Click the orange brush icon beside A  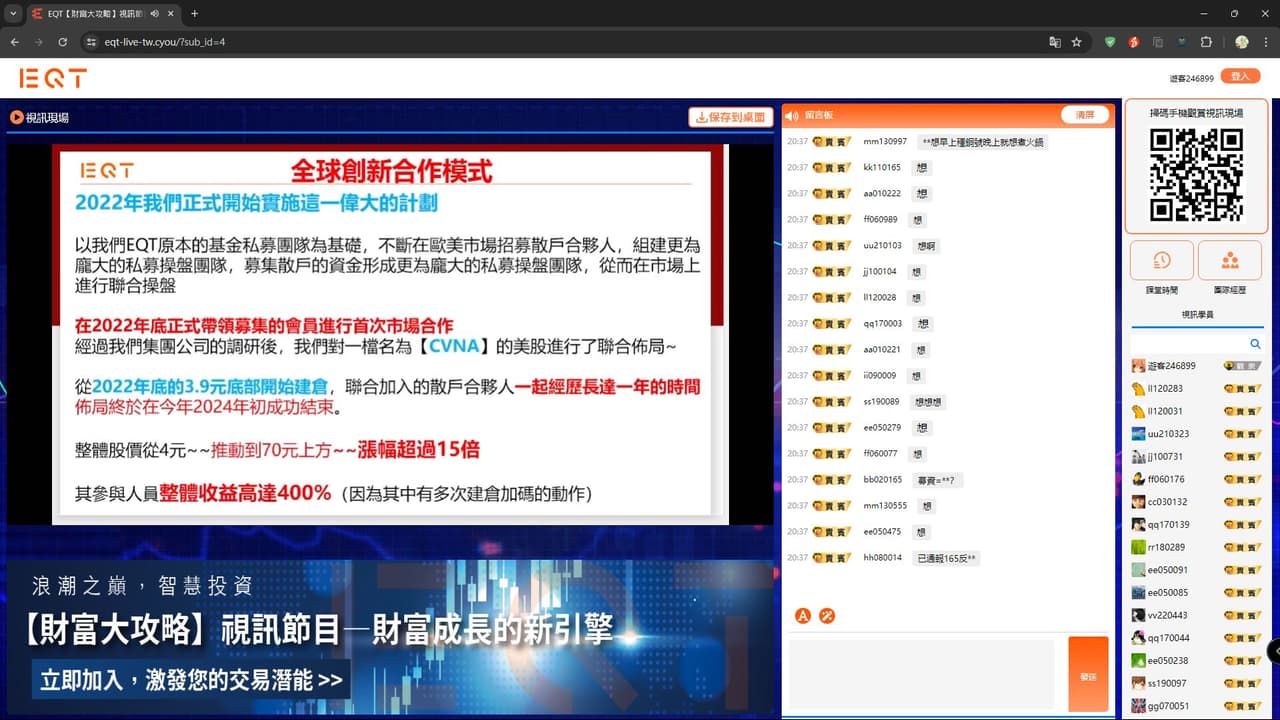(827, 616)
